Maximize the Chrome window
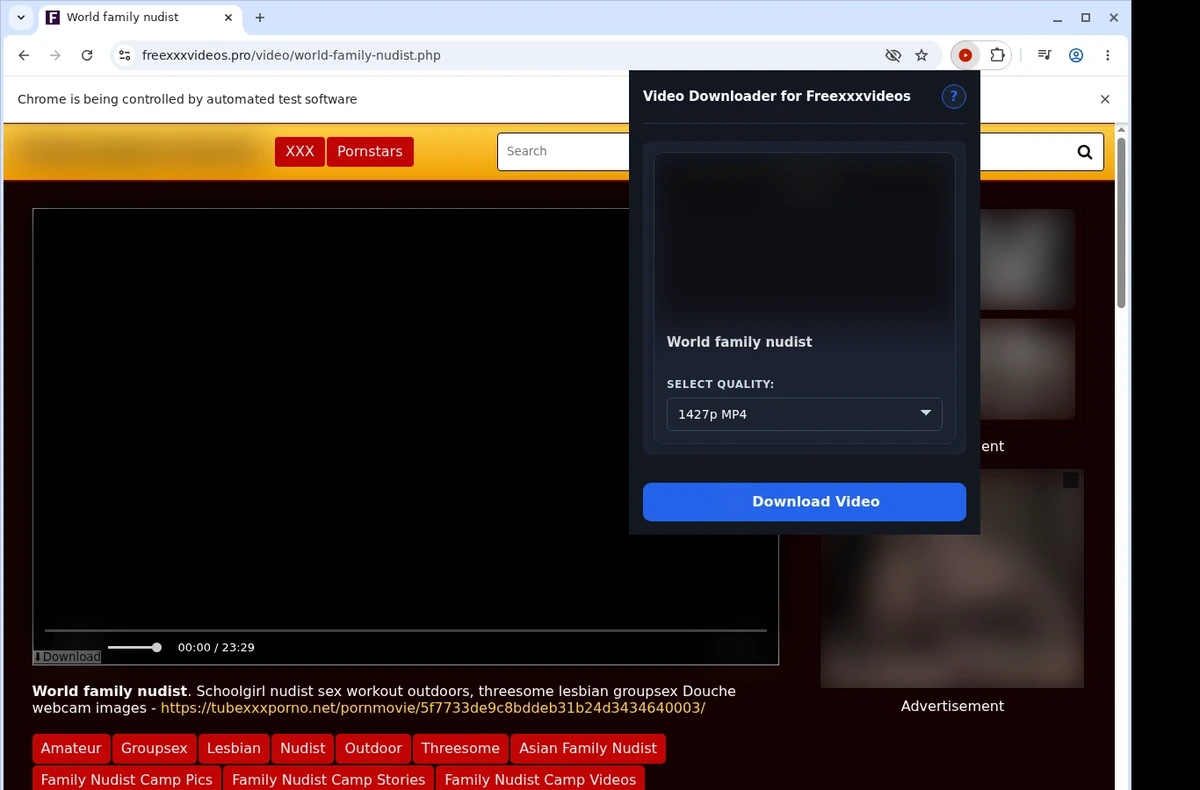Image resolution: width=1200 pixels, height=790 pixels. 1086,17
